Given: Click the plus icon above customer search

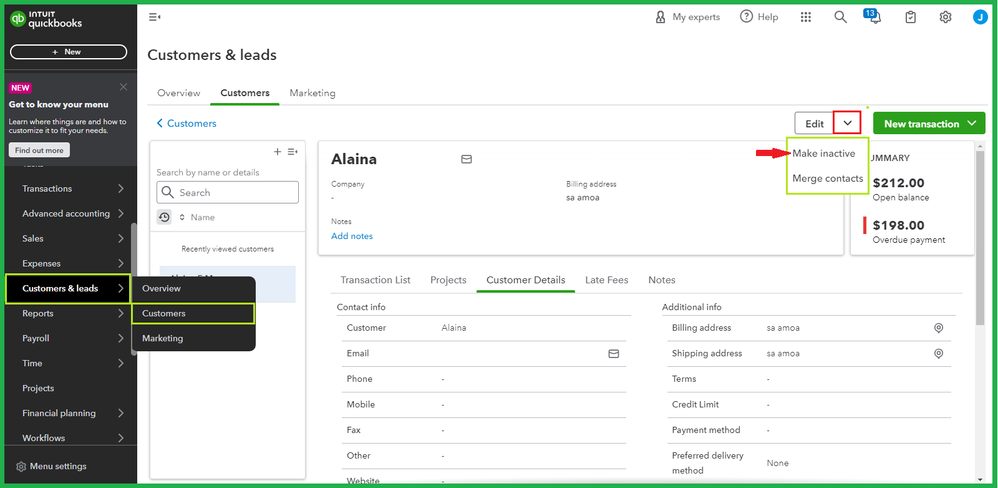Looking at the screenshot, I should (277, 152).
